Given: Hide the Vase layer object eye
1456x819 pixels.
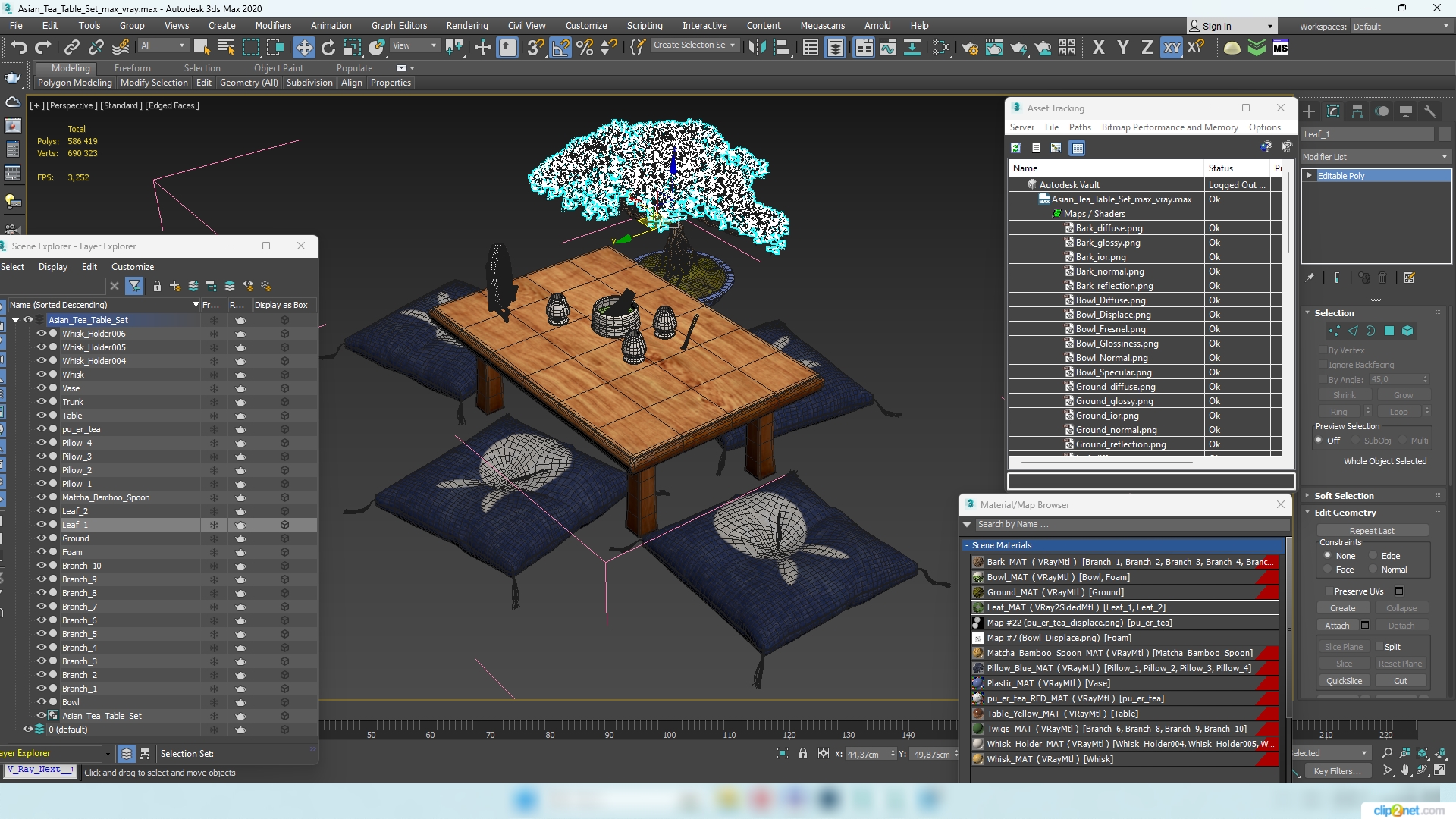Looking at the screenshot, I should coord(42,388).
